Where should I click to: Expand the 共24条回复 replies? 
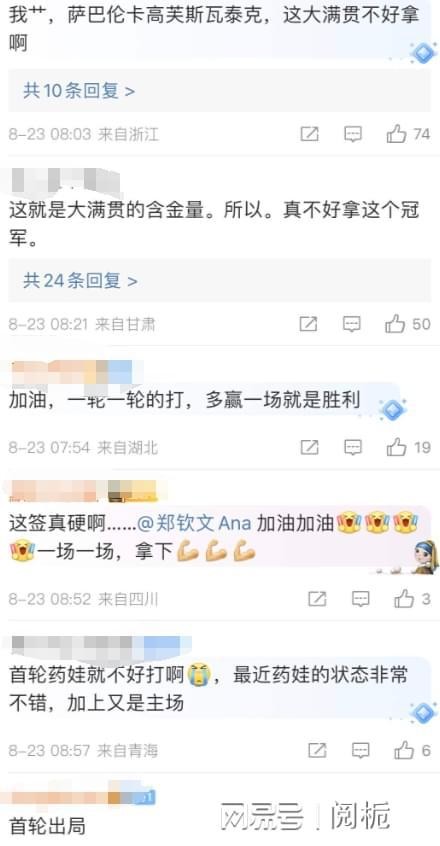coord(80,281)
